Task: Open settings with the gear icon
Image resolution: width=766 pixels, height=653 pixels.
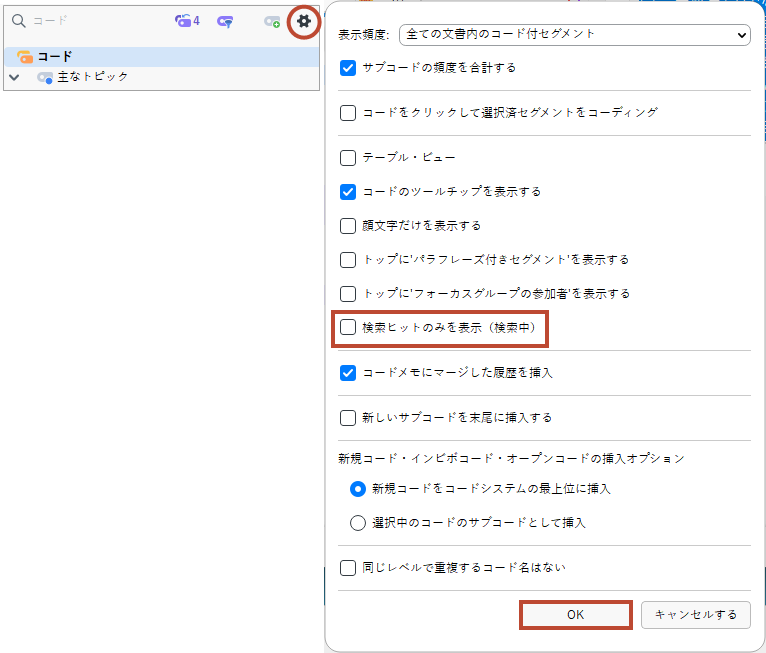Action: click(x=304, y=20)
